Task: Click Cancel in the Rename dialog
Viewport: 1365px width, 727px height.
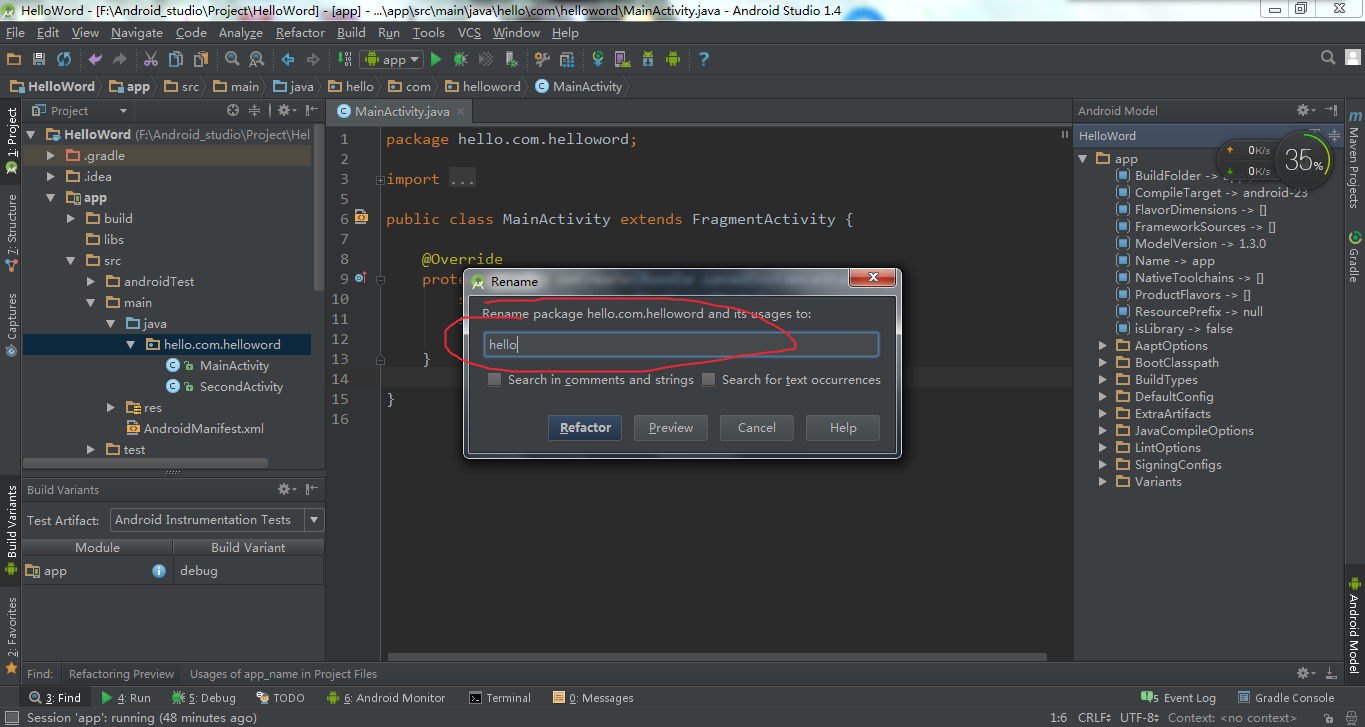Action: [757, 428]
